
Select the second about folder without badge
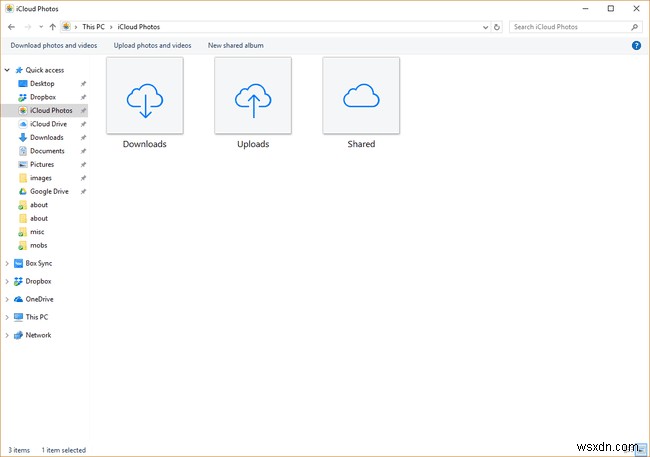click(x=23, y=219)
